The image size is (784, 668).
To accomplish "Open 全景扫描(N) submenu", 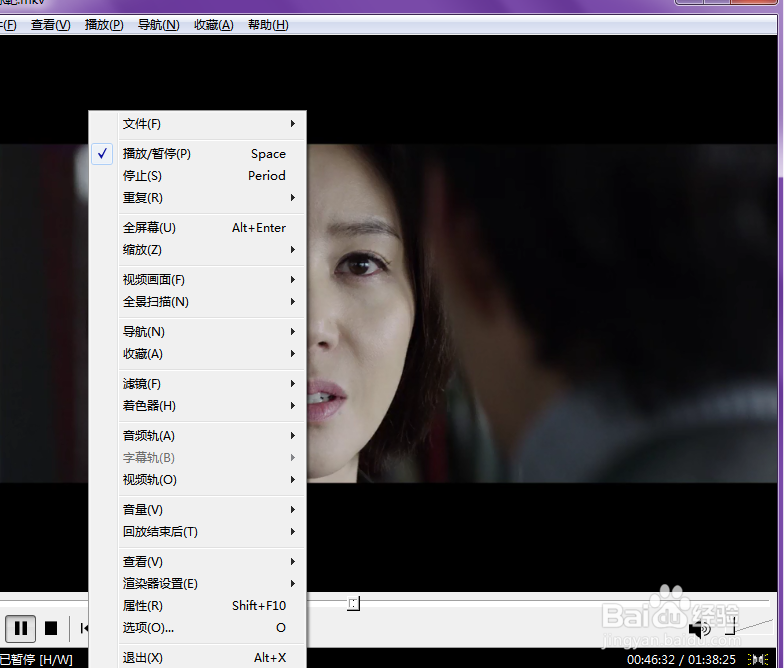I will click(x=198, y=302).
